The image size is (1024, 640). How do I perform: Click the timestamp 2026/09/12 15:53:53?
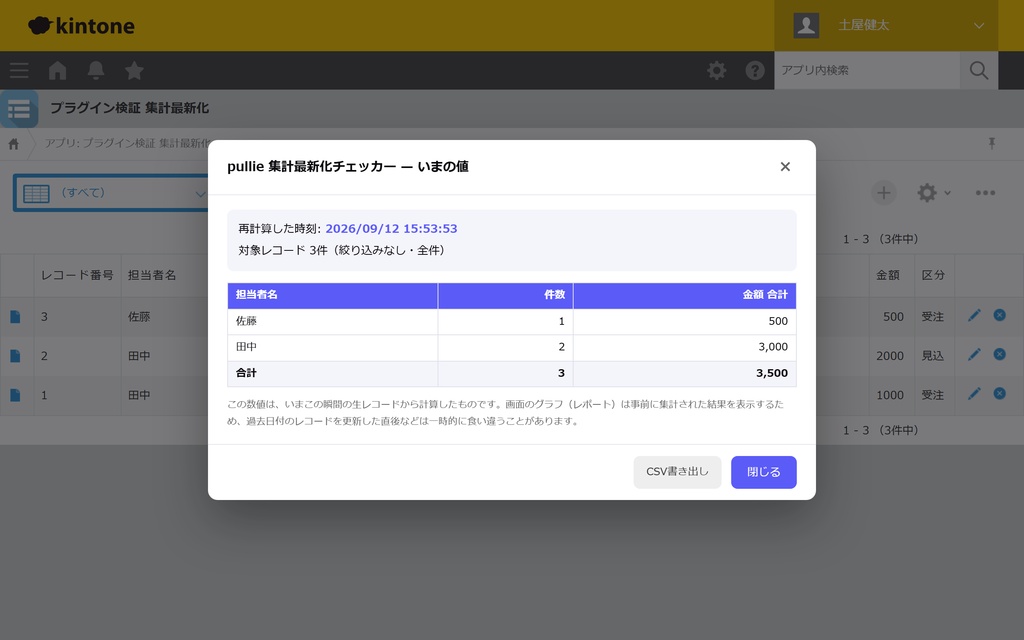pos(391,229)
